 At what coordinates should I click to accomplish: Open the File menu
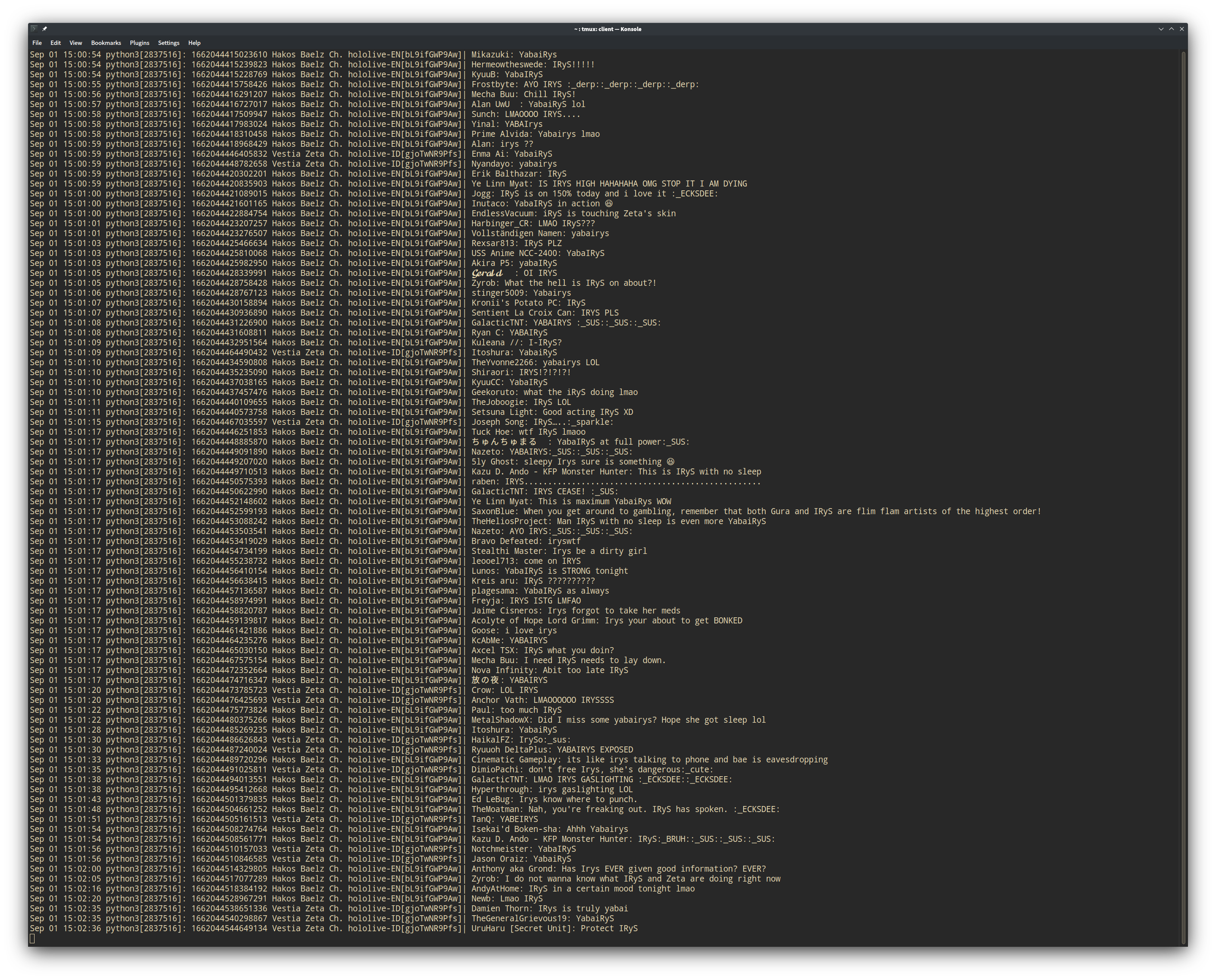(37, 43)
